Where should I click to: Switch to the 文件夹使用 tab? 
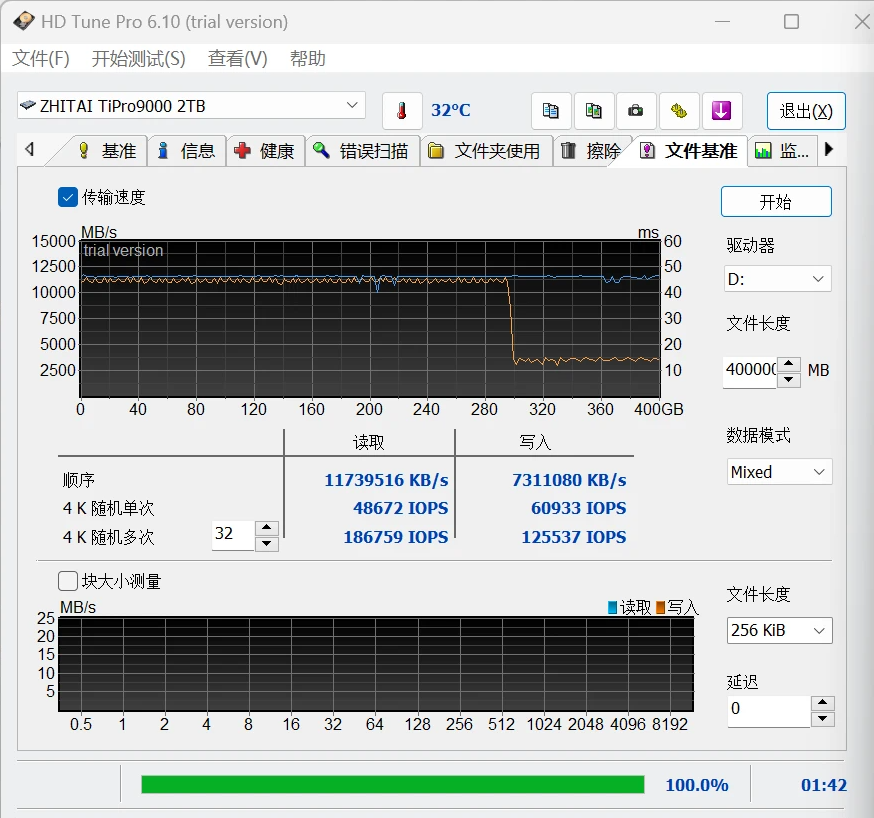[486, 150]
